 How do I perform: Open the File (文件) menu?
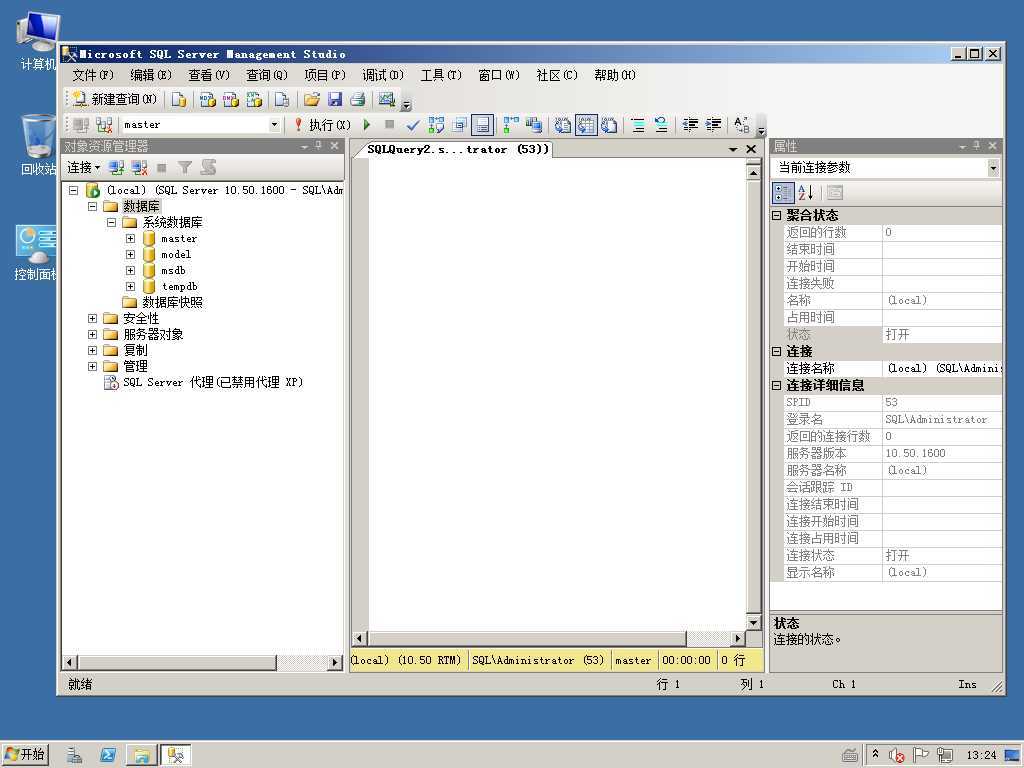(93, 75)
